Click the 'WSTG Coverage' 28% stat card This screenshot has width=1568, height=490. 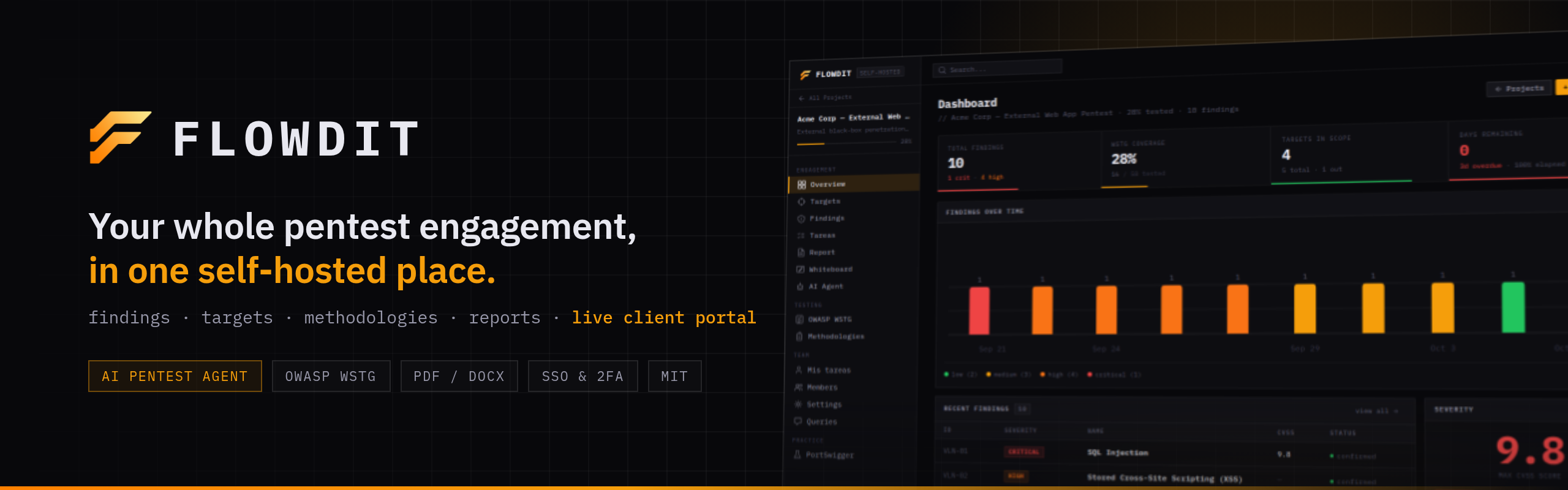(x=1185, y=158)
